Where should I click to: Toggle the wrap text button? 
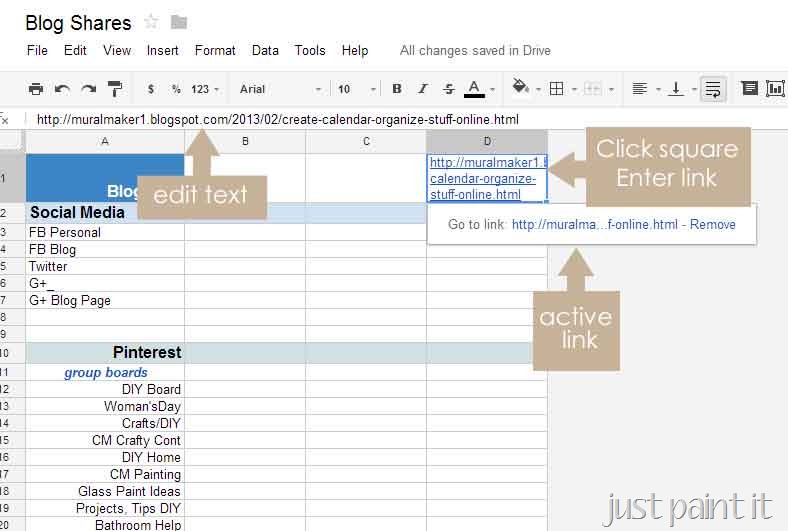713,89
